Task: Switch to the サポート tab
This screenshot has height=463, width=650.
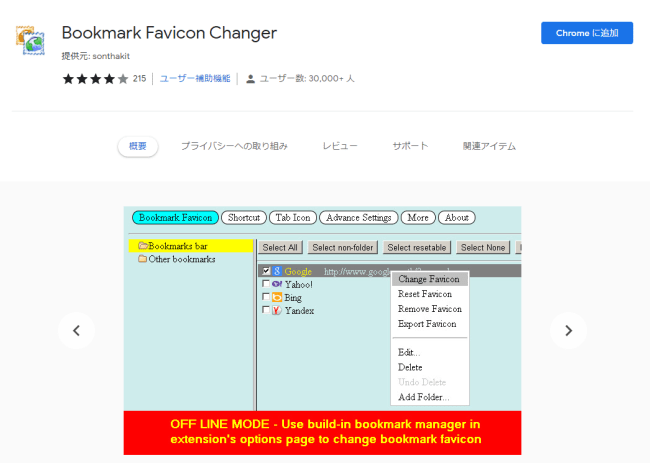Action: pyautogui.click(x=410, y=146)
